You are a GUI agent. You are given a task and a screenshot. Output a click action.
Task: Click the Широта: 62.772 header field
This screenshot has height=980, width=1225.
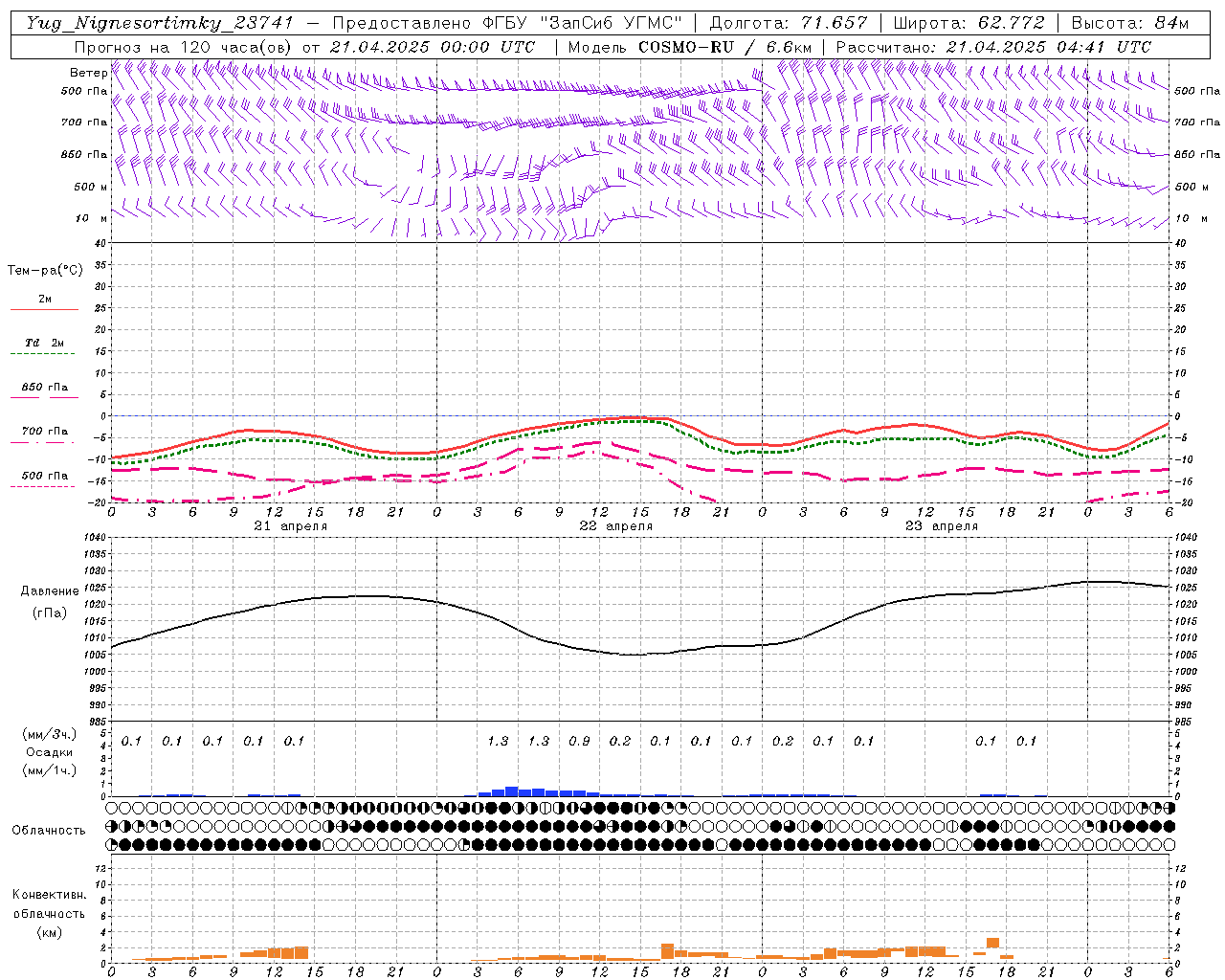[969, 23]
